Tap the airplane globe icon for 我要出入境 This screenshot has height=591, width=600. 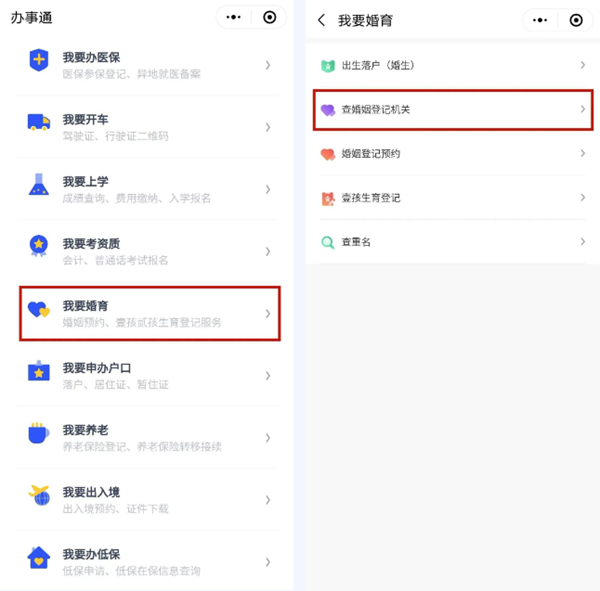point(39,495)
